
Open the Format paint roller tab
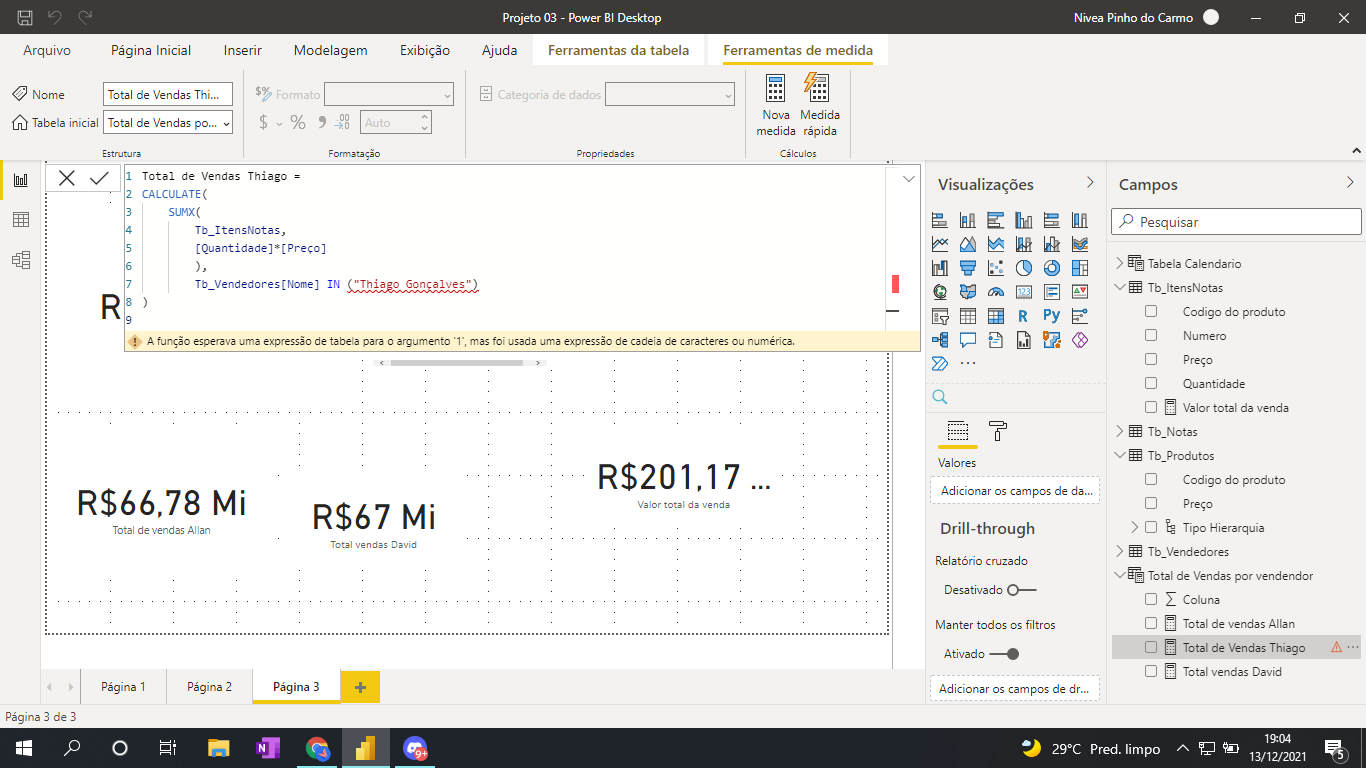click(x=998, y=431)
